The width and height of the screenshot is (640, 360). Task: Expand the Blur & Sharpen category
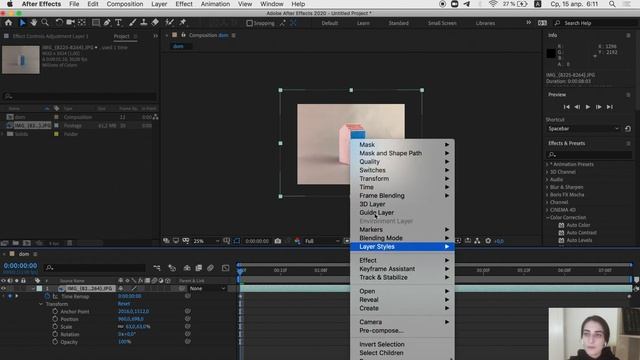pyautogui.click(x=547, y=187)
